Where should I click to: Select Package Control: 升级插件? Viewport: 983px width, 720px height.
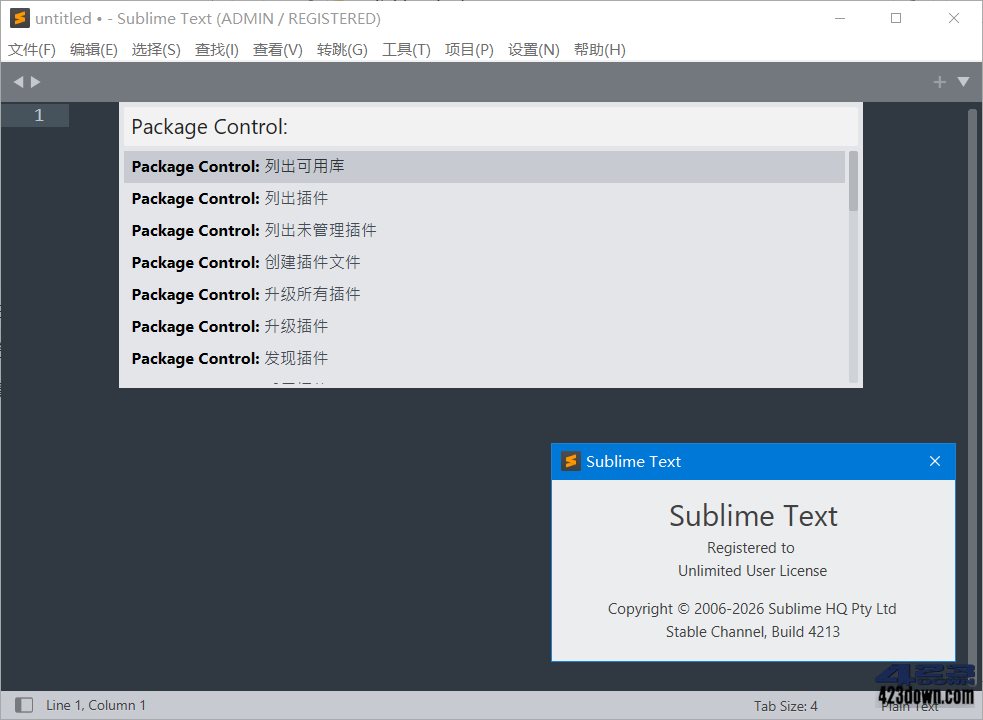click(484, 327)
